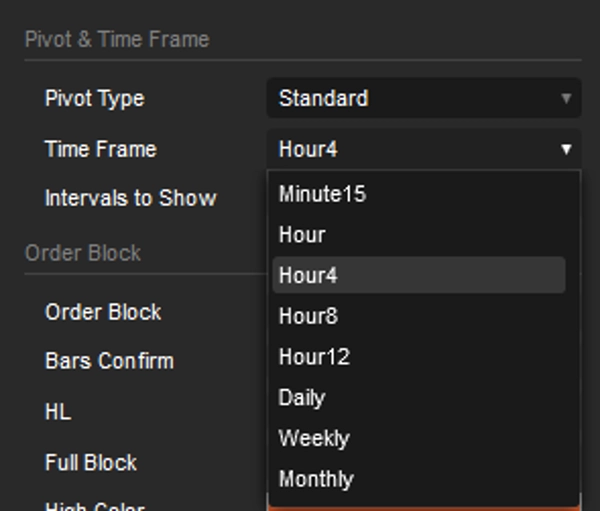Choose Hour12 time frame option
The width and height of the screenshot is (600, 511).
pyautogui.click(x=314, y=357)
